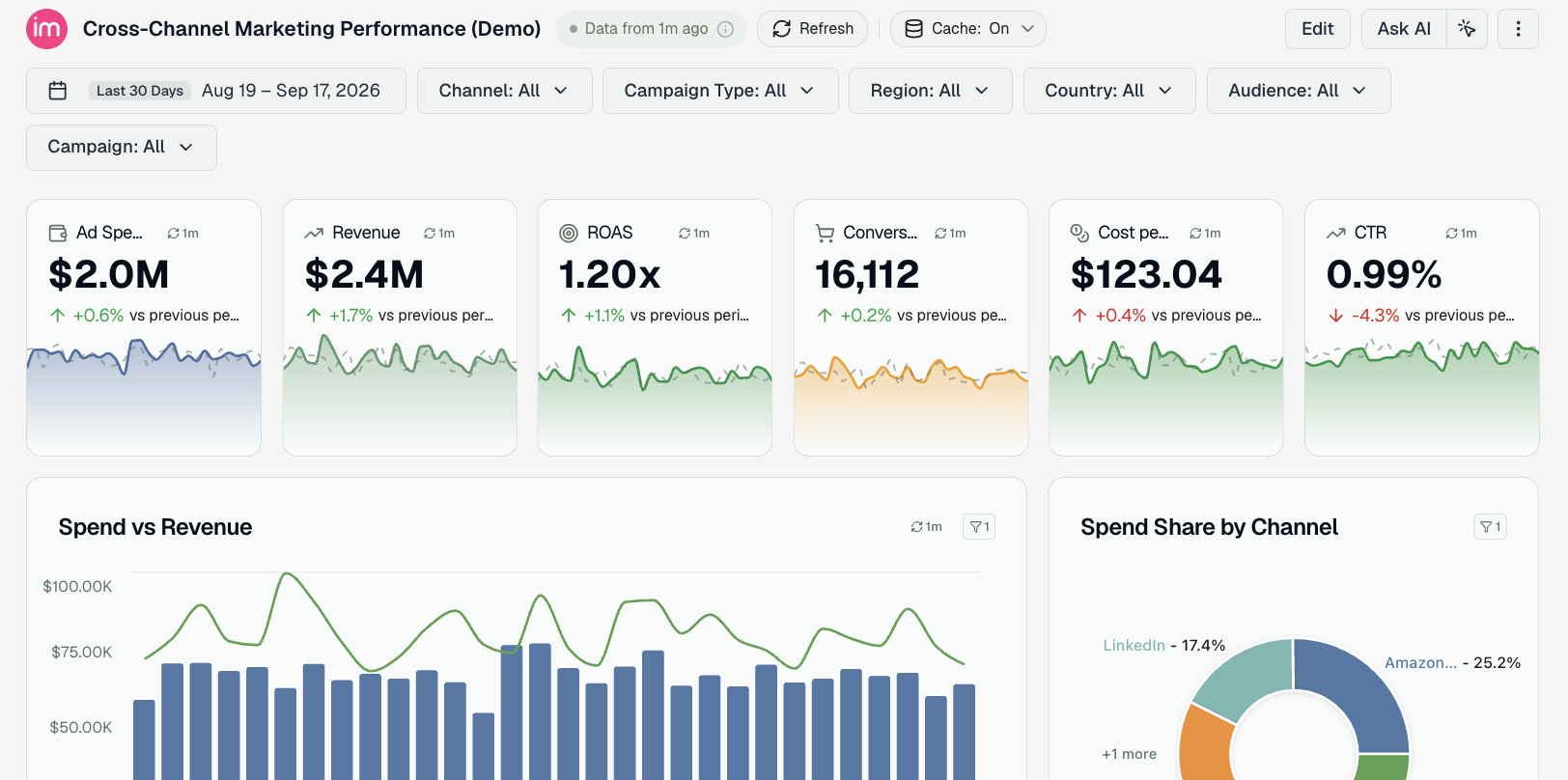The width and height of the screenshot is (1568, 780).
Task: Click the CTR trend icon
Action: click(x=1336, y=233)
